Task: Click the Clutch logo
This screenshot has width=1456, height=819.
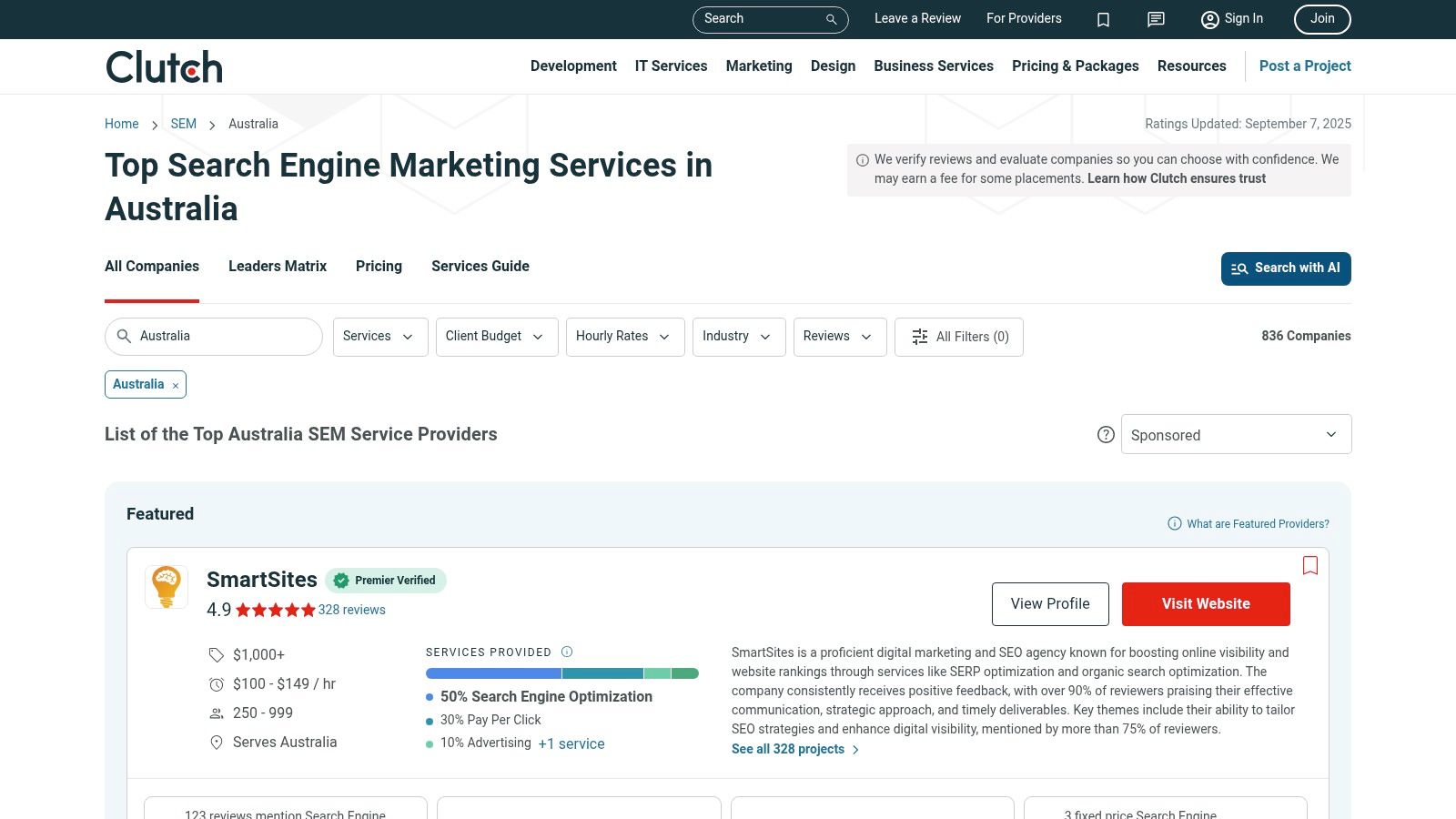Action: click(x=164, y=67)
